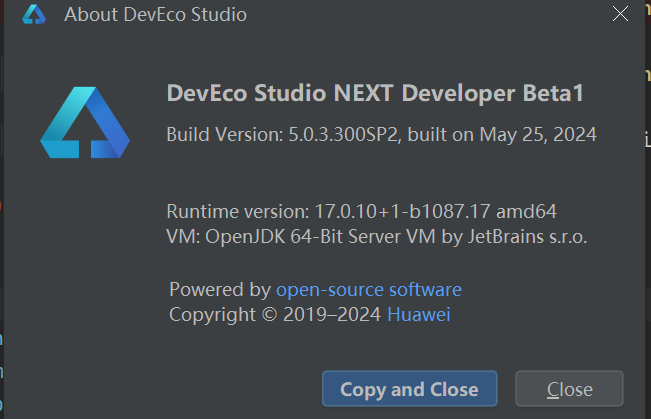Click the underlined Close button
Viewport: 651px width, 419px height.
click(x=569, y=389)
